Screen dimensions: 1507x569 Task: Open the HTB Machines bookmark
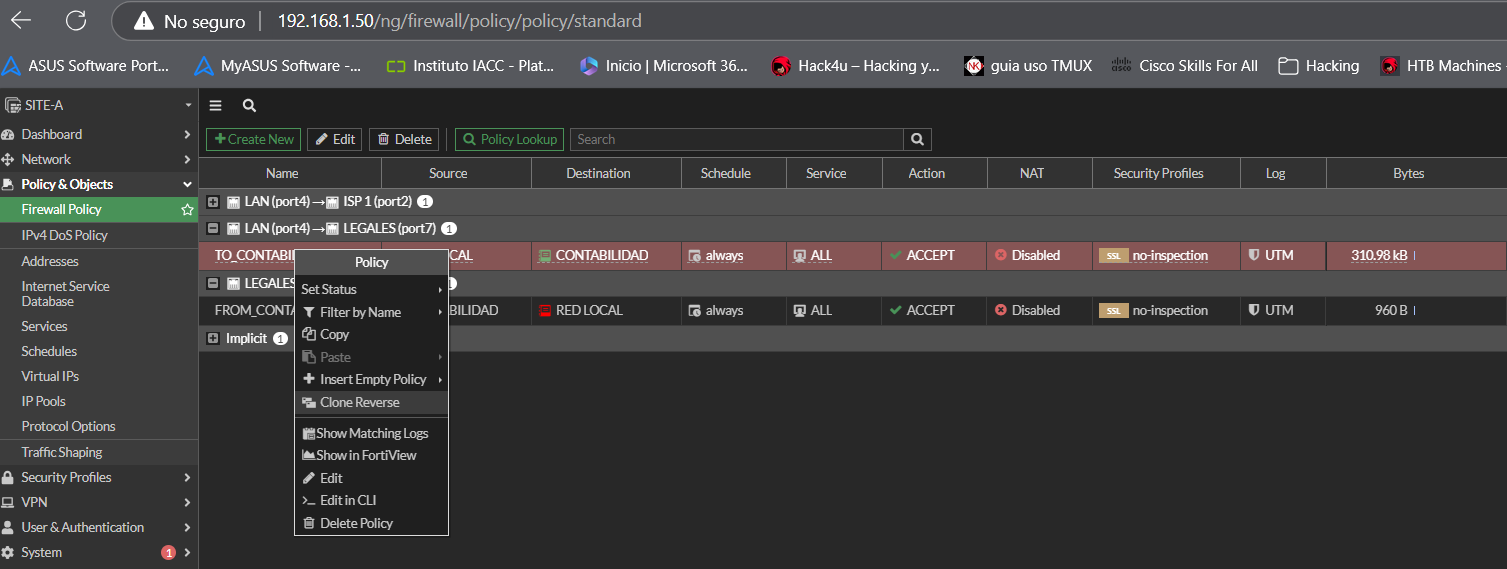pyautogui.click(x=1441, y=66)
